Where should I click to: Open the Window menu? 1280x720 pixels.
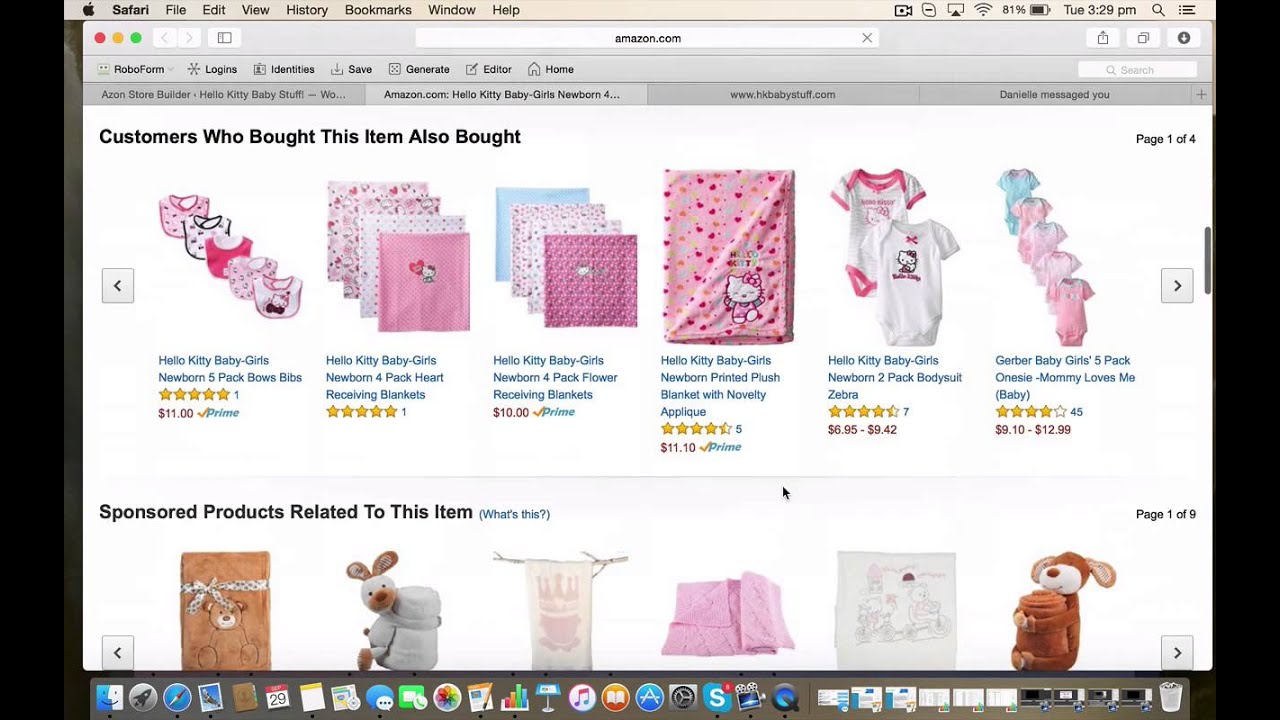[452, 10]
